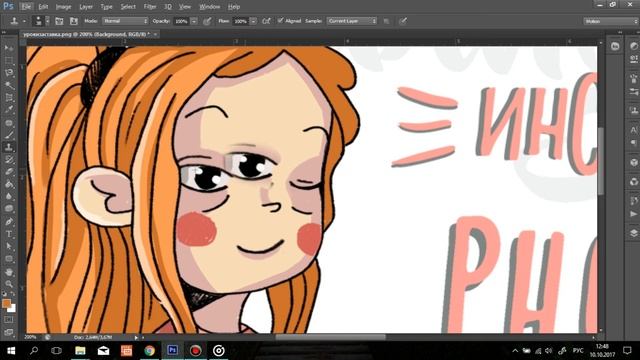Select the Magic Wand tool

(9, 85)
